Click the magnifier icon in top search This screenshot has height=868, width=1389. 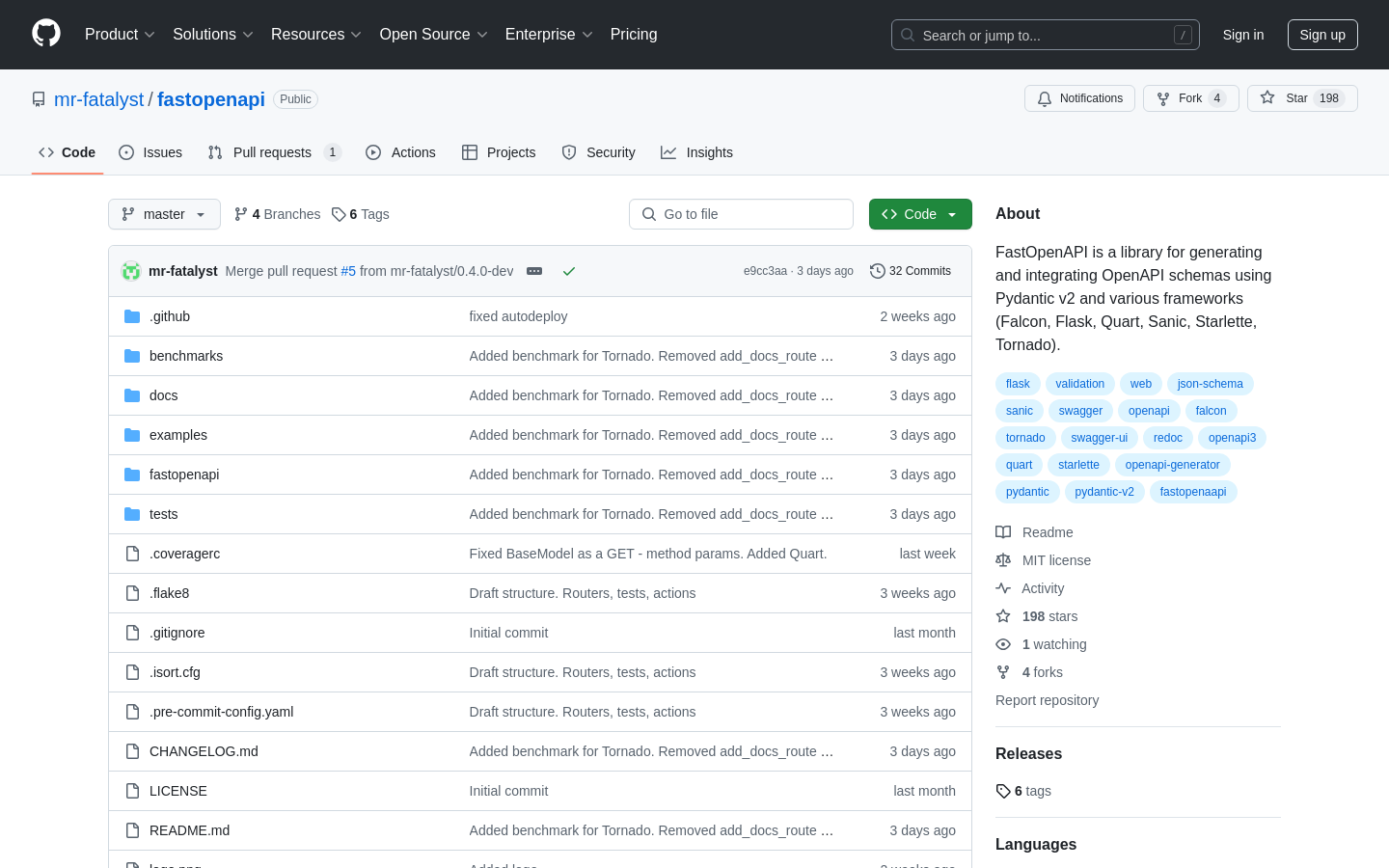pos(908,35)
